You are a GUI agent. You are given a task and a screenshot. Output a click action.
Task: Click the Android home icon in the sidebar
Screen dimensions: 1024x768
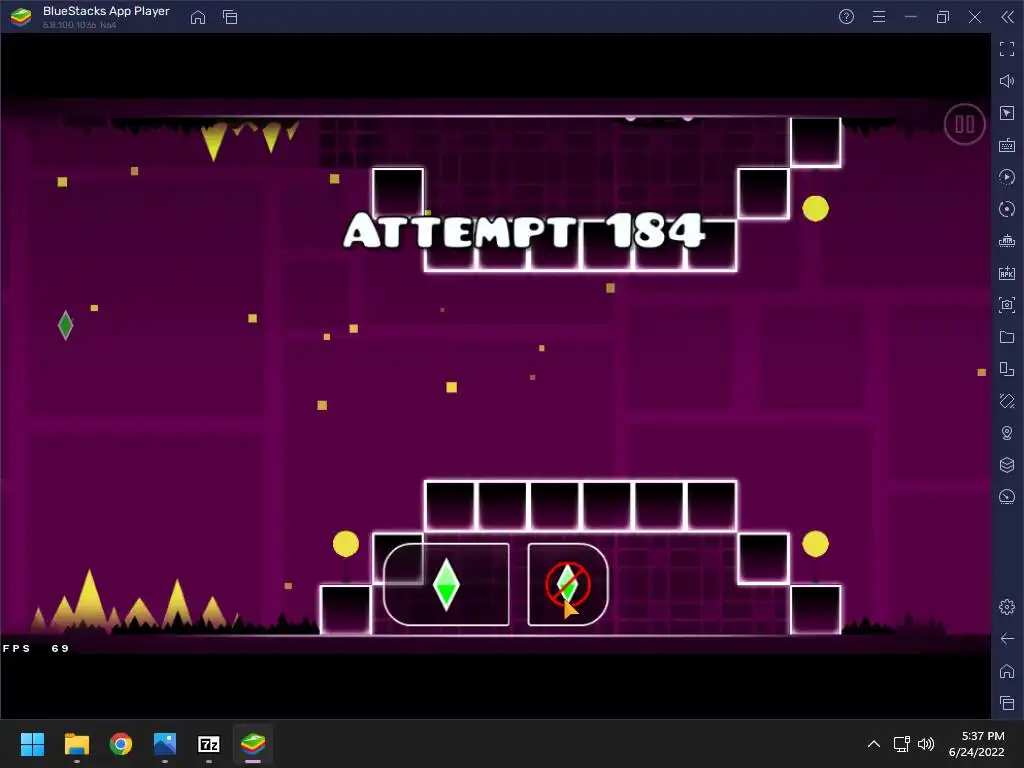click(x=1007, y=671)
